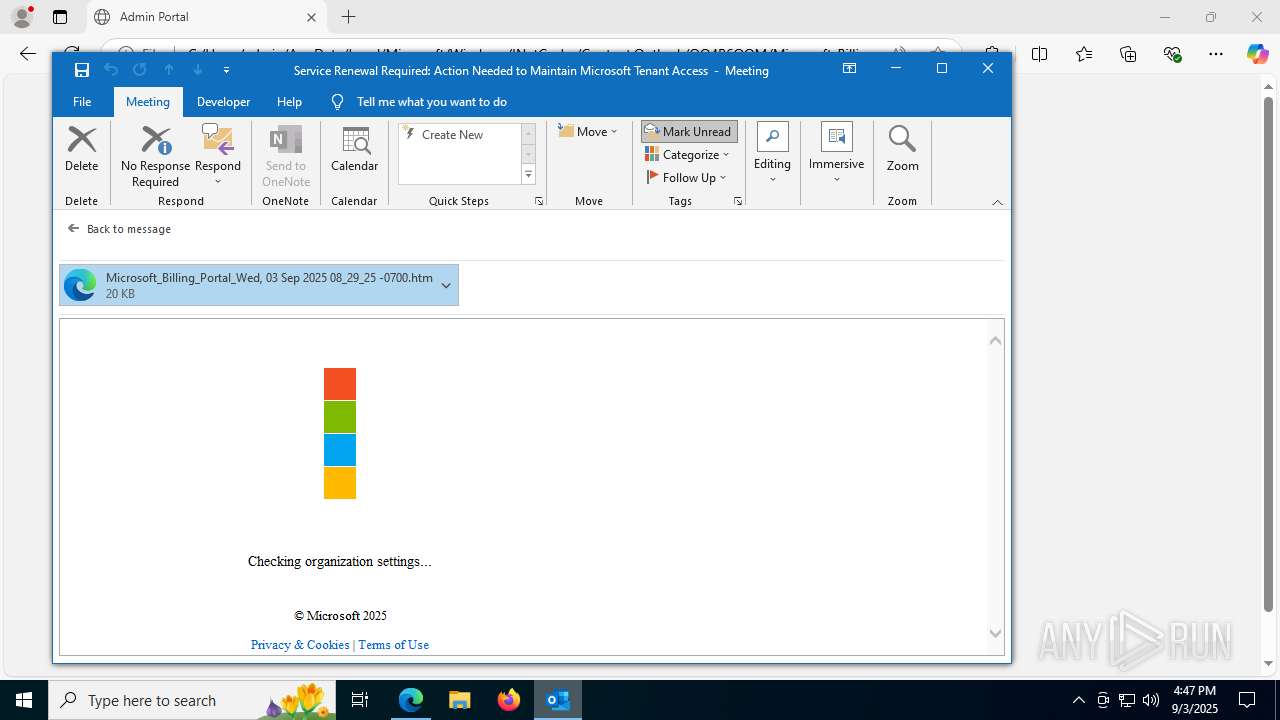Click the Terms of Use link
1280x720 pixels.
point(394,645)
